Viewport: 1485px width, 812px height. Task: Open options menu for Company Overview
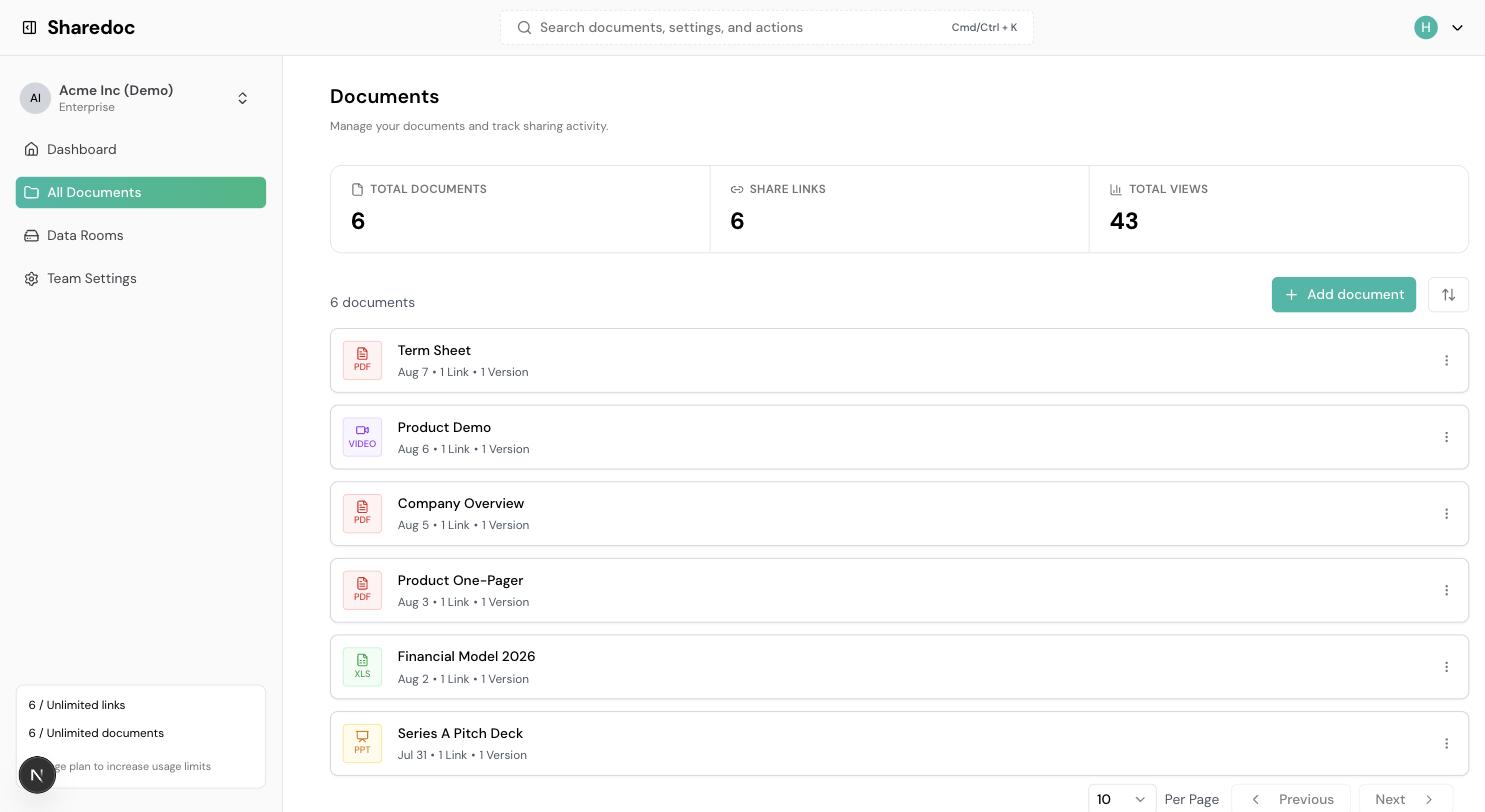1446,514
